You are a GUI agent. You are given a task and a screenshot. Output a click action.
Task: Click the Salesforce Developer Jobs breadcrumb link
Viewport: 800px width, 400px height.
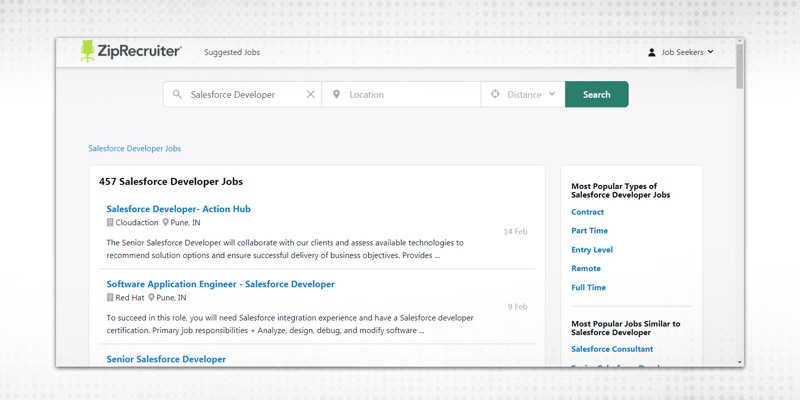tap(134, 148)
